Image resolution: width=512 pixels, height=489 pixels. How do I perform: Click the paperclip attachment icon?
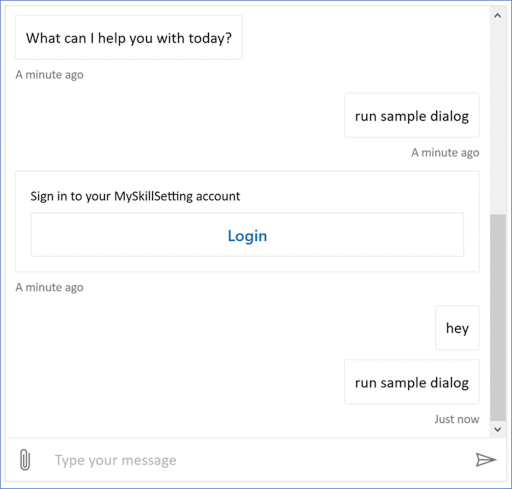point(25,460)
